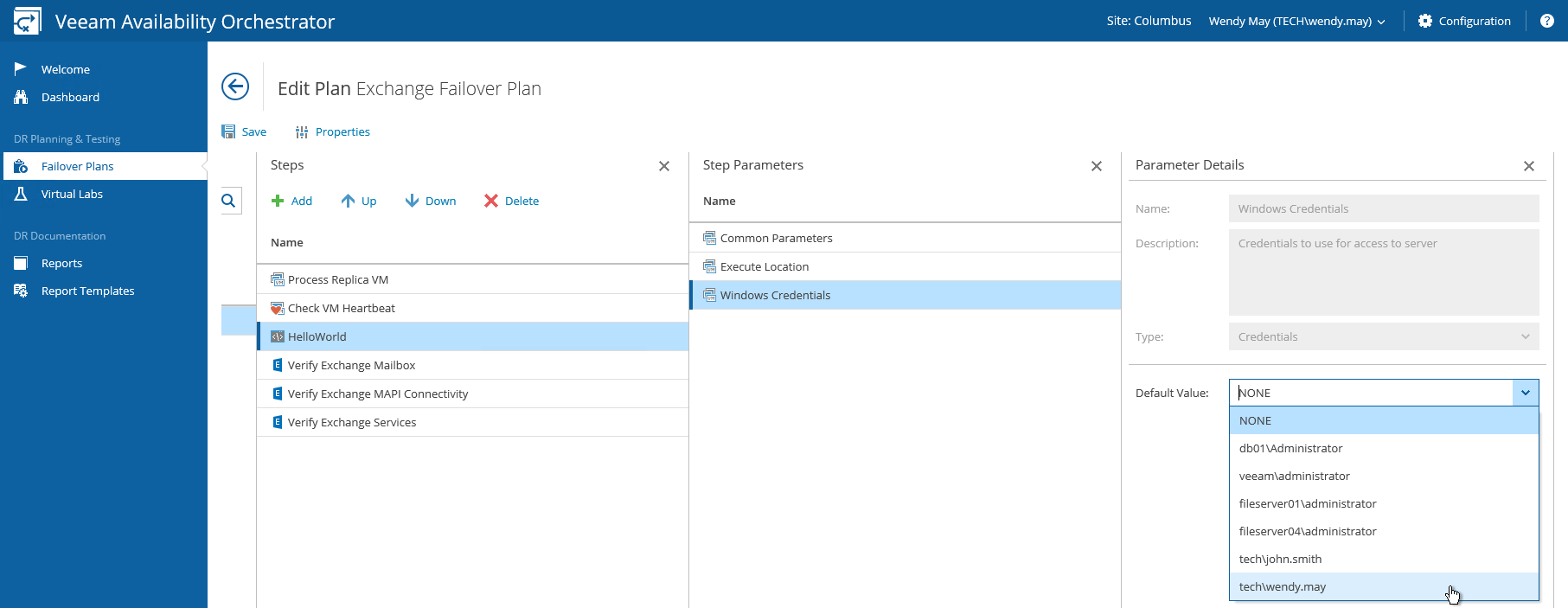Viewport: 1568px width, 608px height.
Task: Click the Report Templates sidebar icon
Action: [x=21, y=291]
